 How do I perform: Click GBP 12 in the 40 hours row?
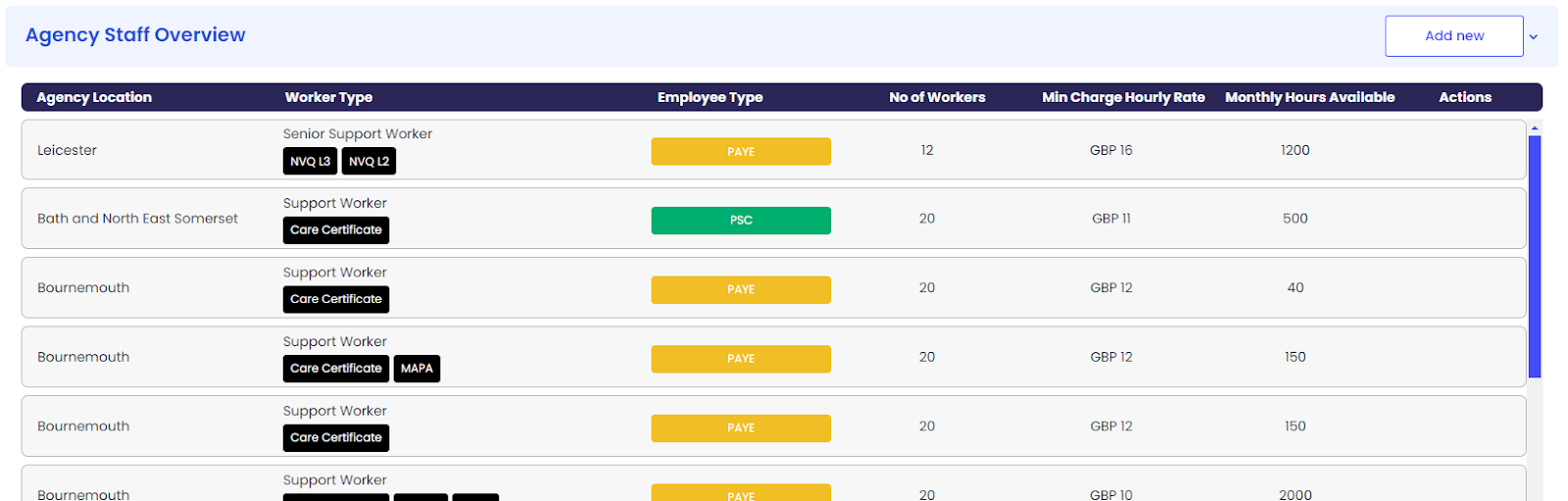tap(1111, 288)
